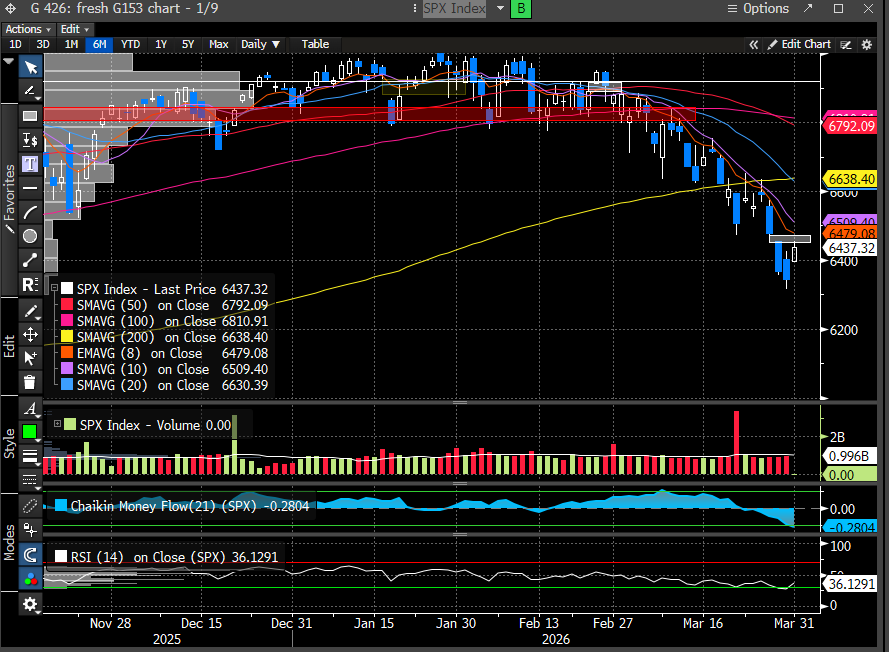Click the green color swatch in Style section
The image size is (889, 652).
(30, 432)
